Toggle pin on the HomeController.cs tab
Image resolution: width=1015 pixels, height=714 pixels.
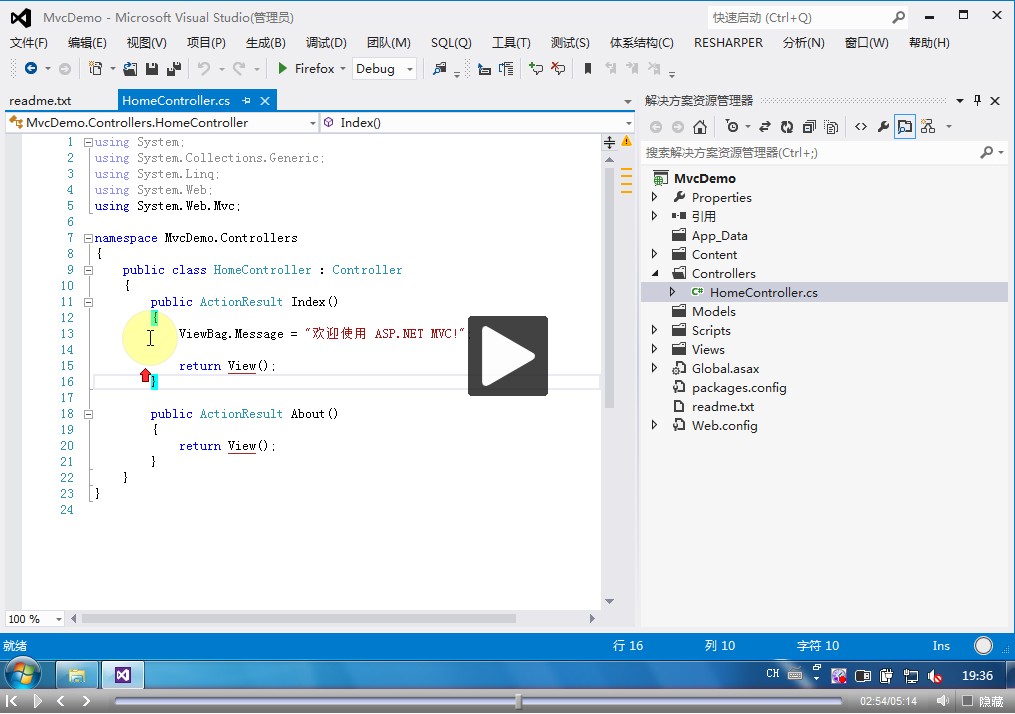pos(247,101)
